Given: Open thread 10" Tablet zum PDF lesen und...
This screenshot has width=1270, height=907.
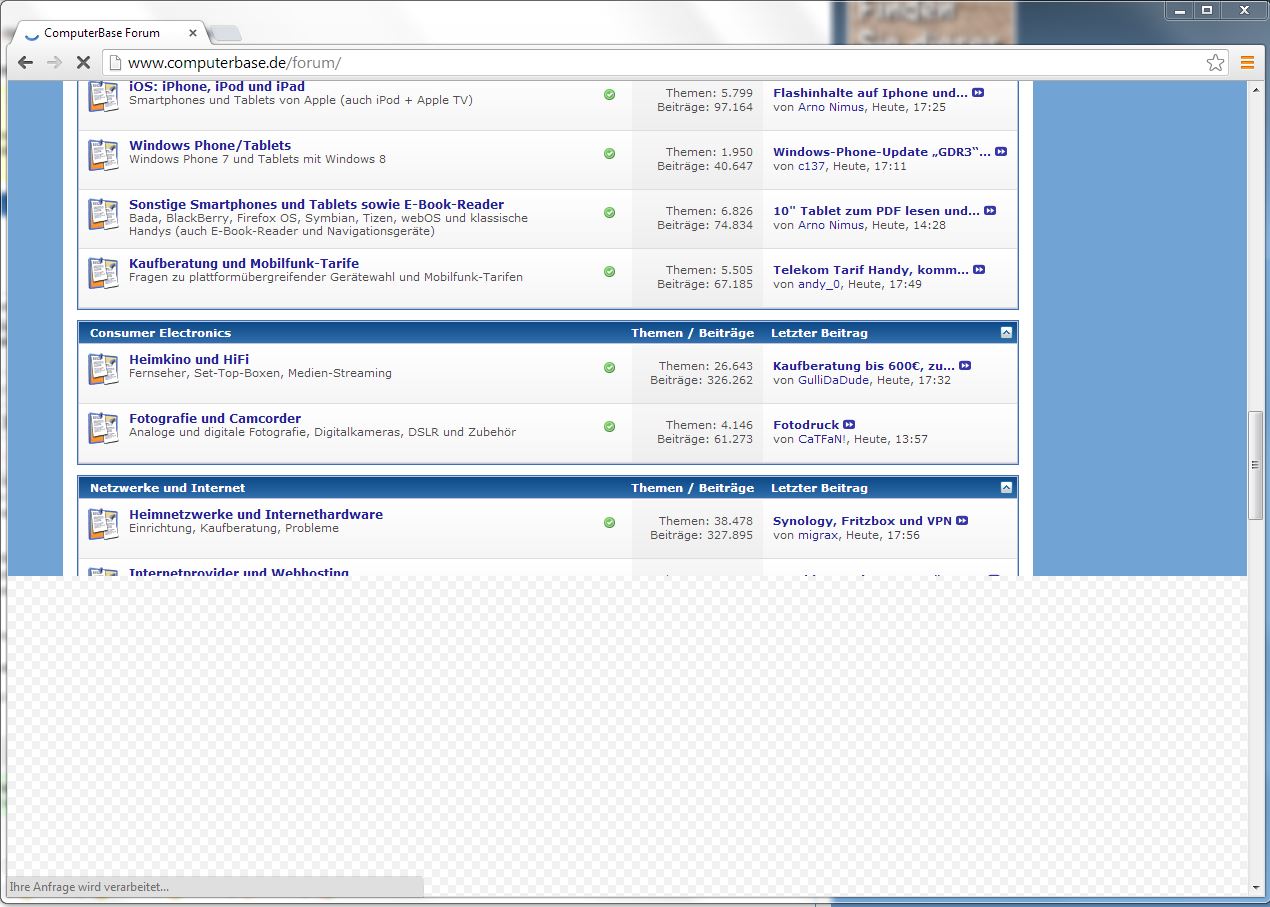Looking at the screenshot, I should pos(876,211).
